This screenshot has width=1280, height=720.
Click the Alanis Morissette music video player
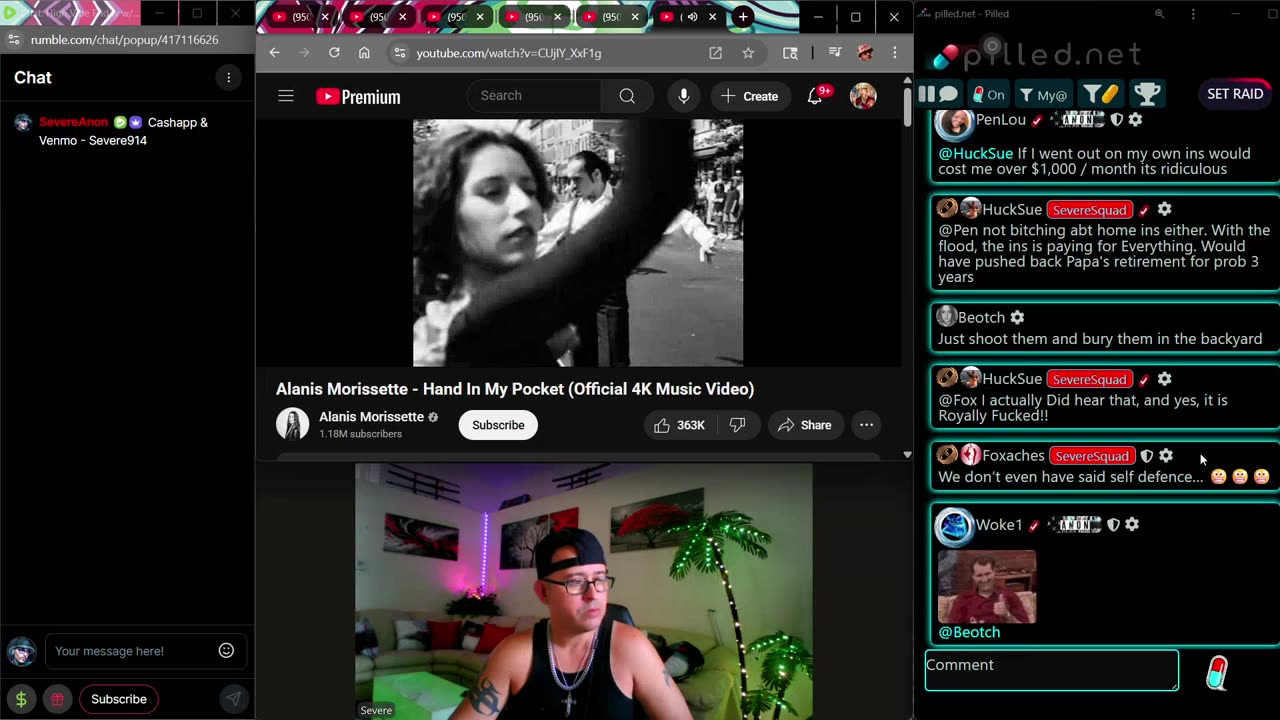[x=578, y=243]
